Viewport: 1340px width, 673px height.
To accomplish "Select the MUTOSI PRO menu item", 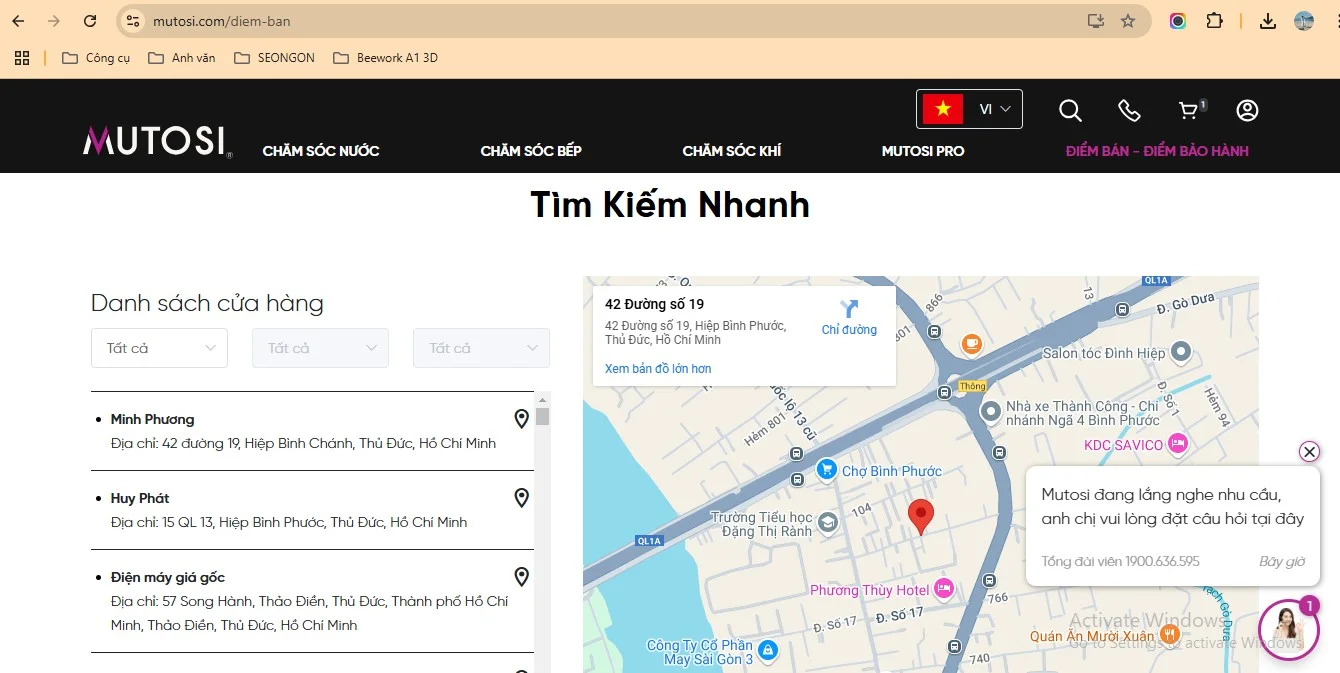I will (x=922, y=150).
